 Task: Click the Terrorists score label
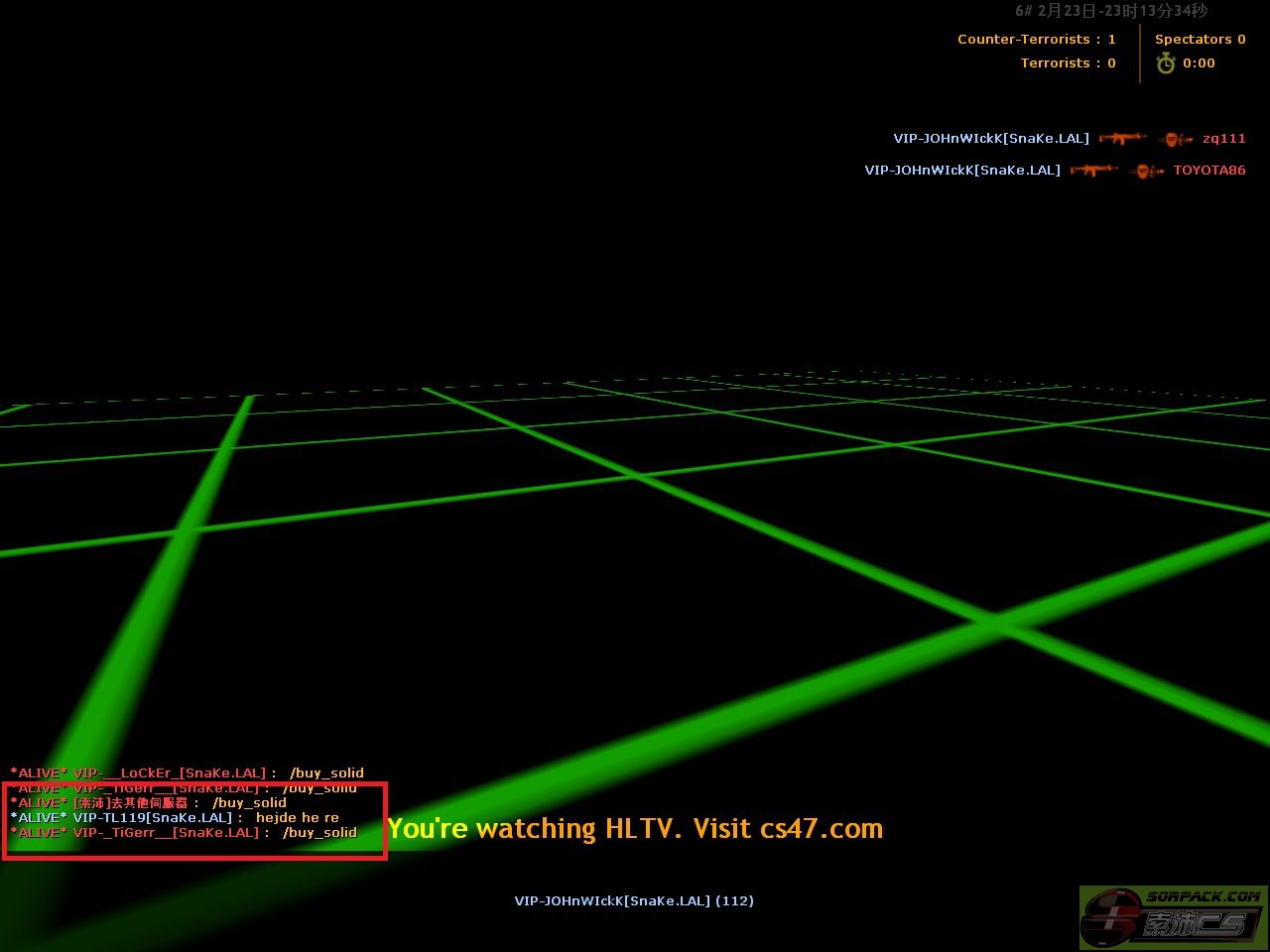(x=1068, y=63)
